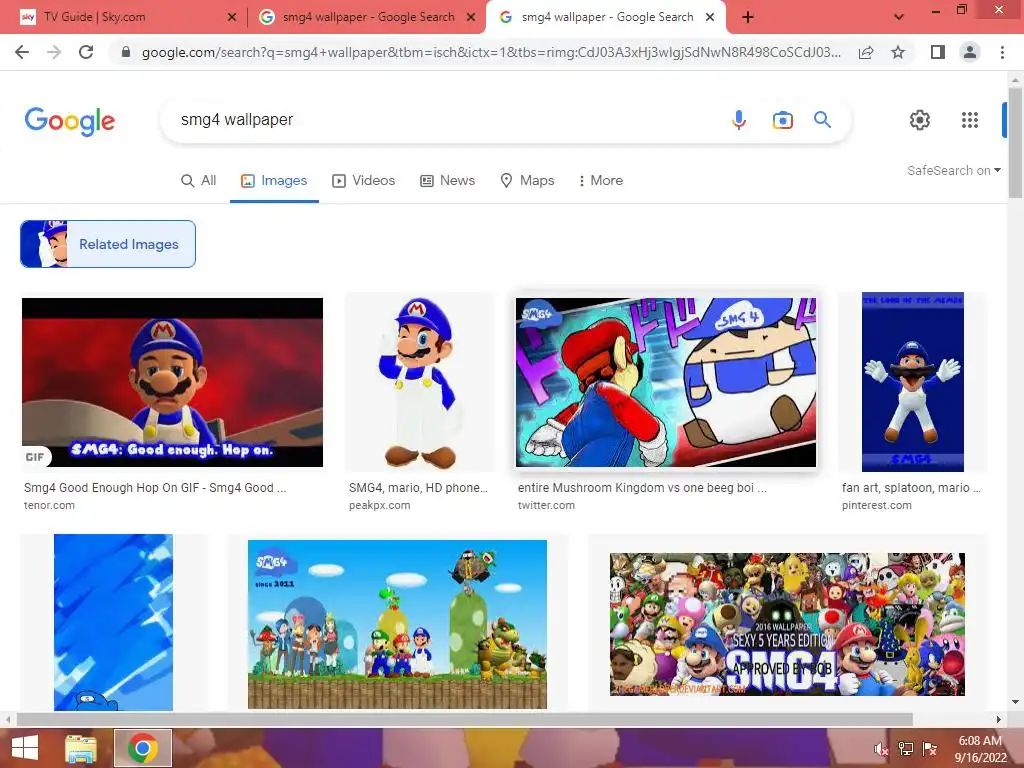Open the tenor.com source link
The width and height of the screenshot is (1024, 768).
tap(50, 505)
